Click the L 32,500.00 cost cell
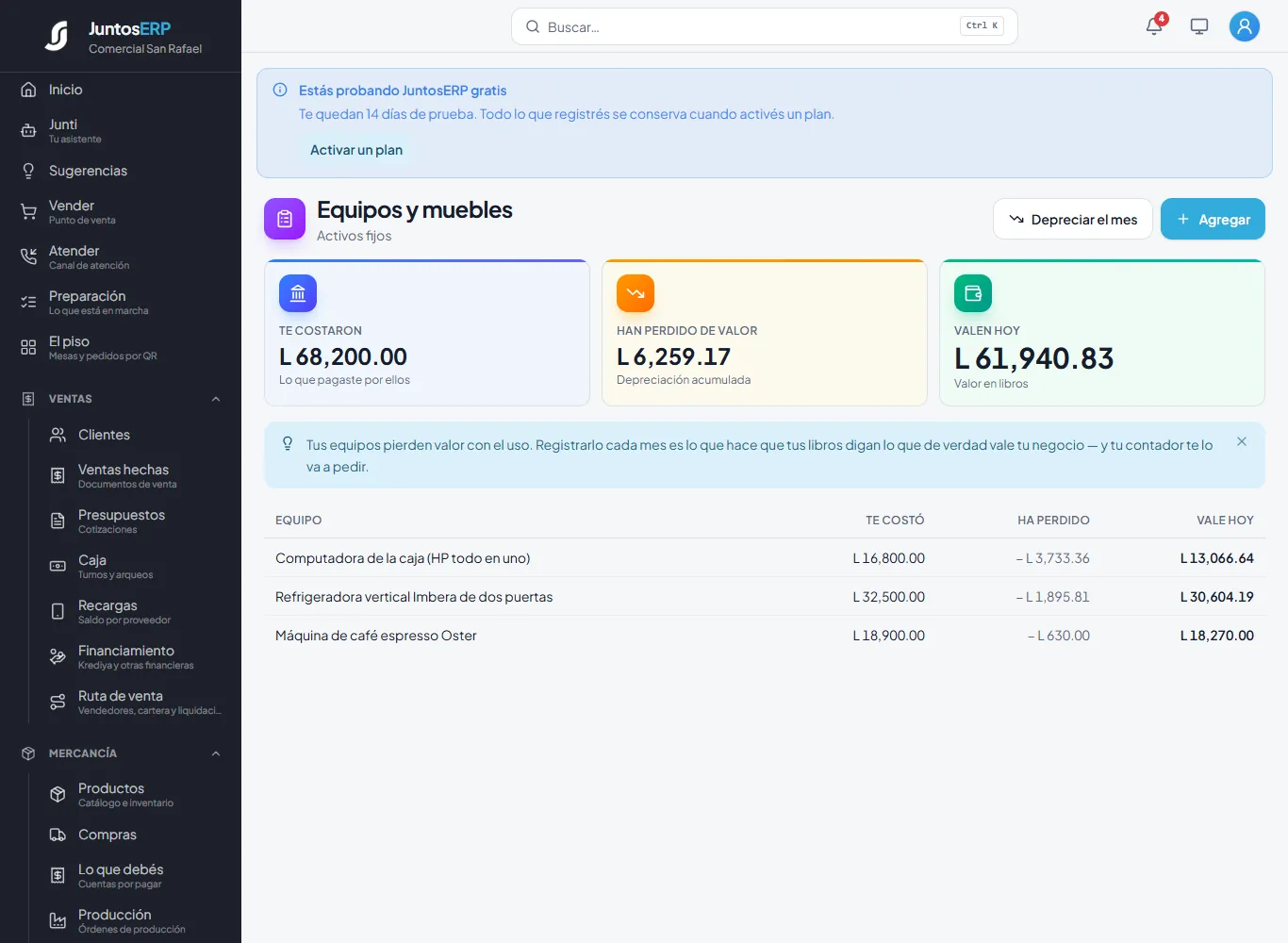This screenshot has width=1288, height=943. coord(888,597)
